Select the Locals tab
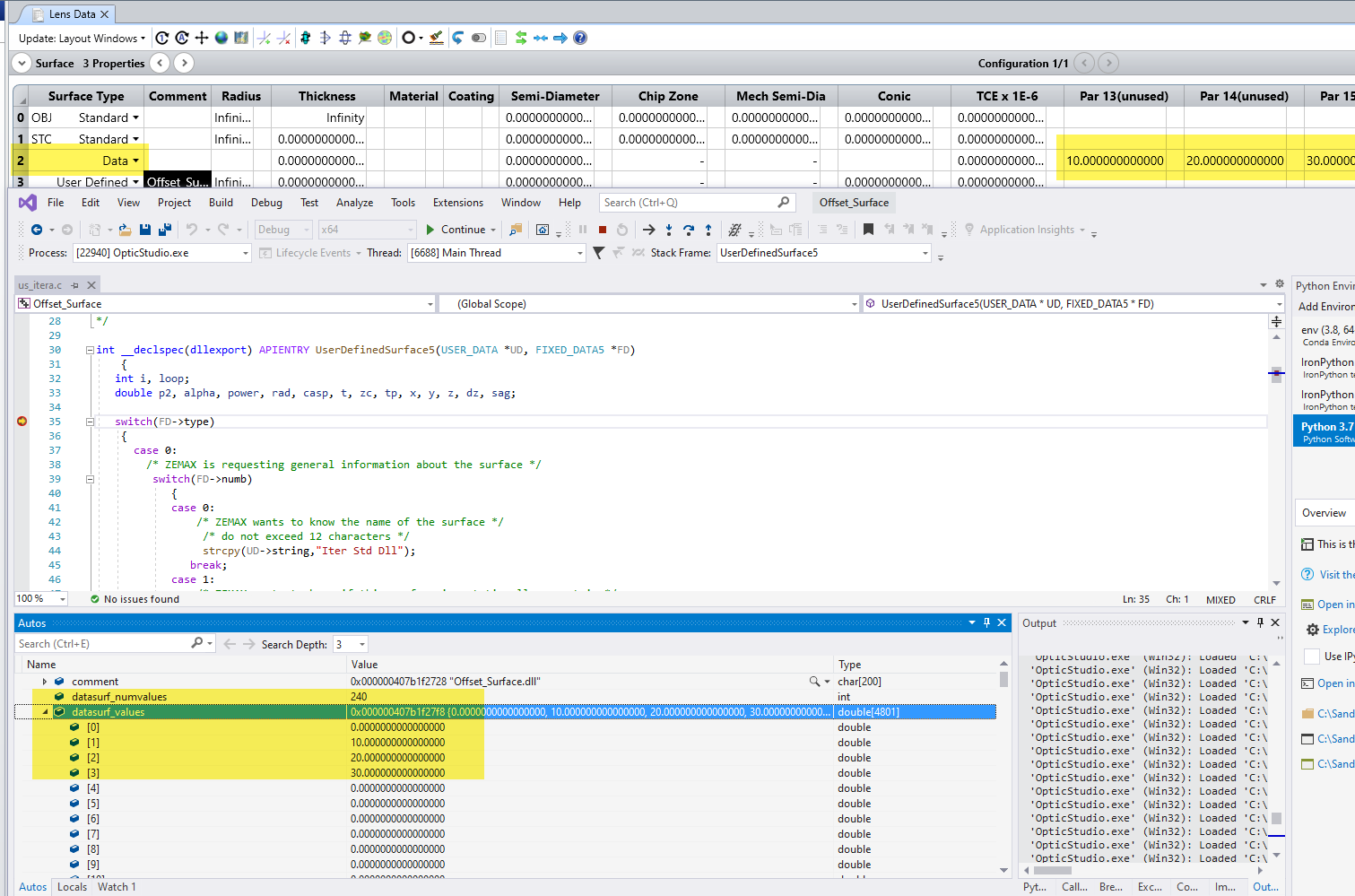This screenshot has height=896, width=1355. [72, 886]
